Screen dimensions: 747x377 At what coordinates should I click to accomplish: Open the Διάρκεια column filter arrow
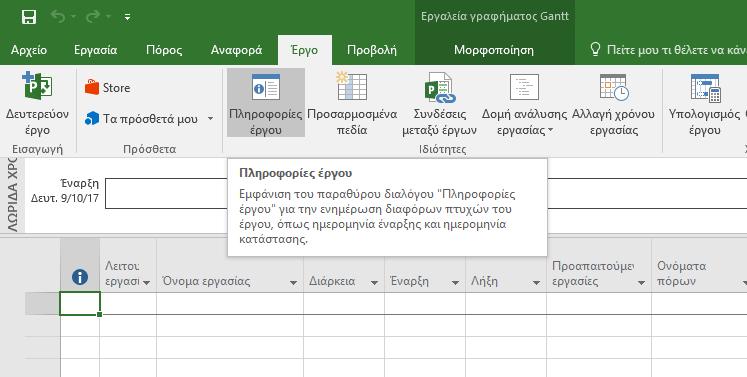374,283
